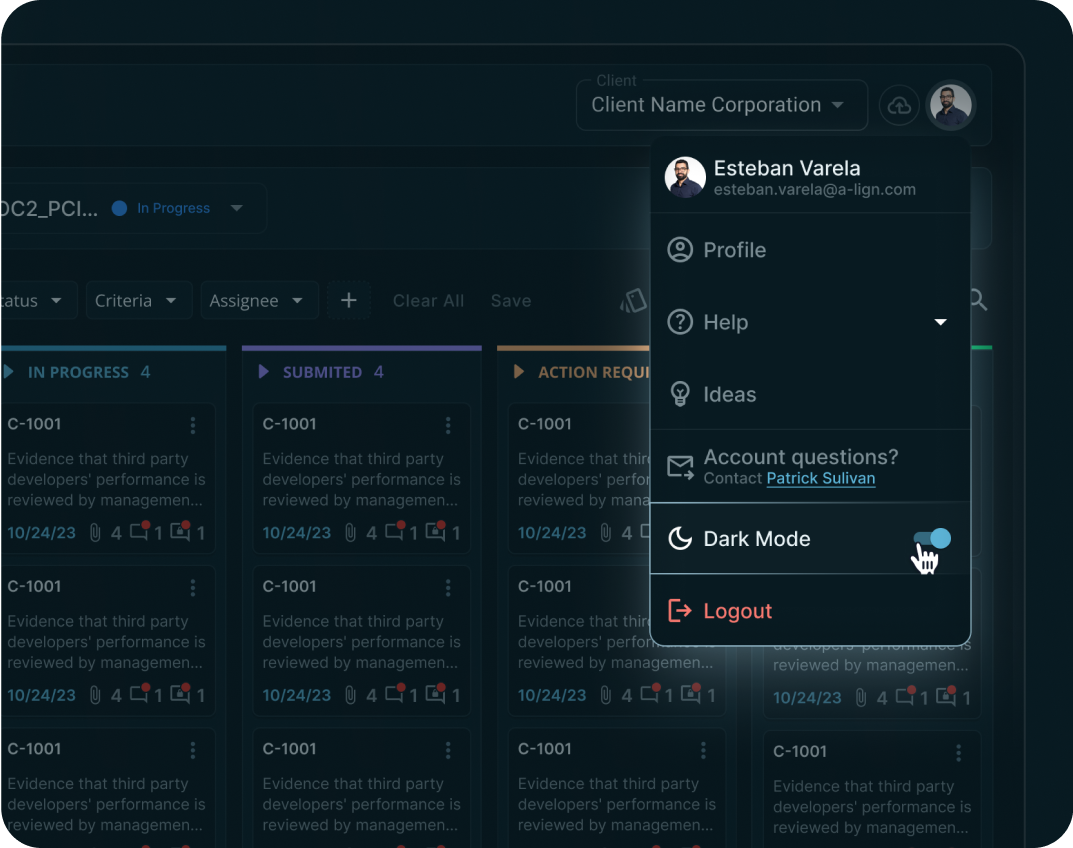
Task: Open kebab menu on third ACTION REQUIRED card
Action: [703, 750]
